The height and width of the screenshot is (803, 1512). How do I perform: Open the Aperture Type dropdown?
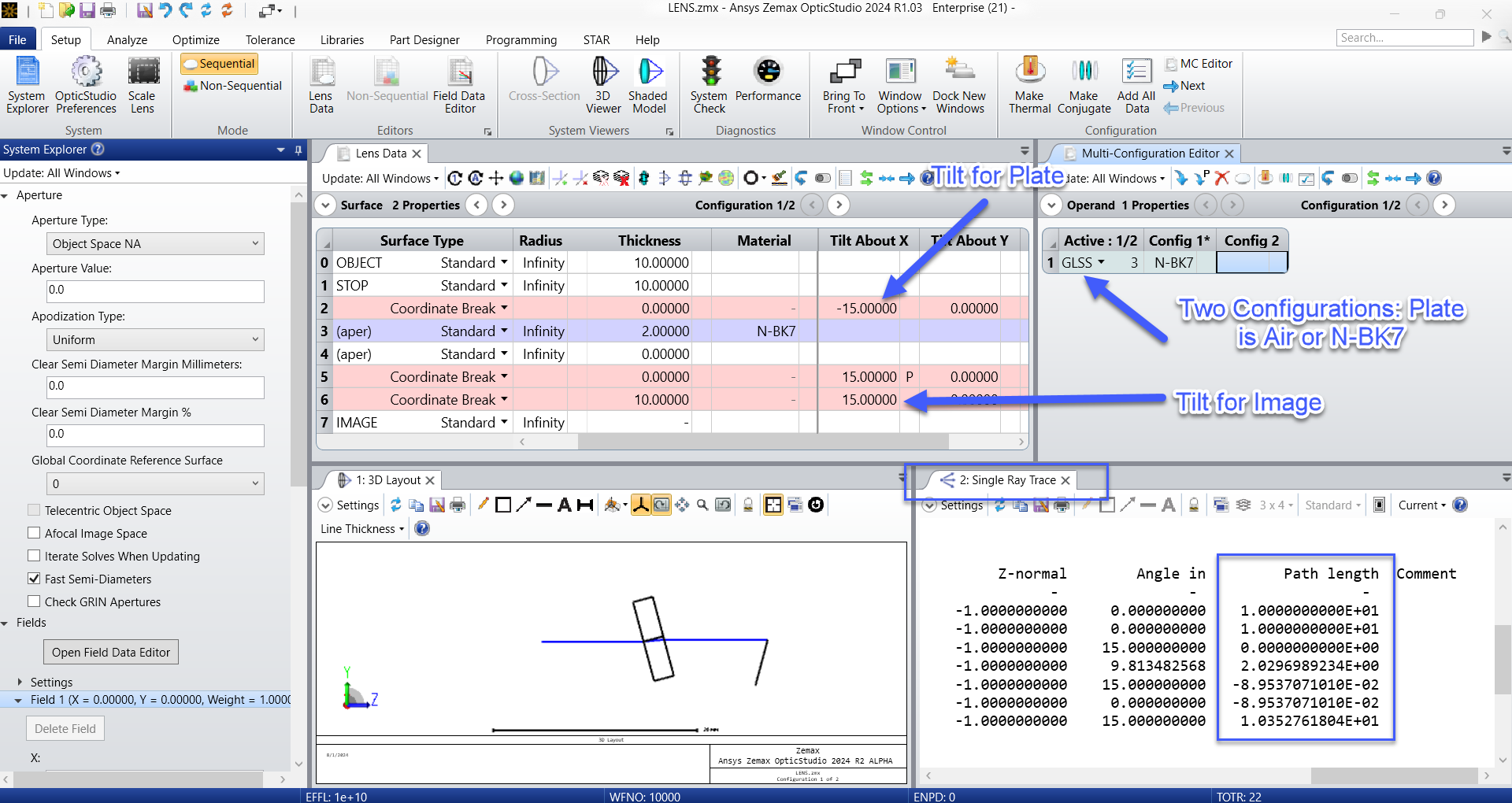(155, 243)
